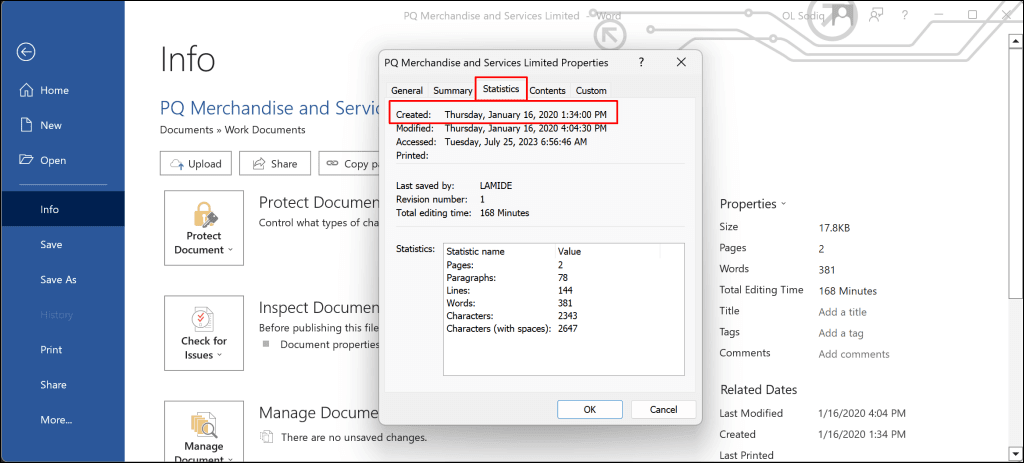Click the Copy path button
Screen dimensions: 1024x463
[x=349, y=164]
